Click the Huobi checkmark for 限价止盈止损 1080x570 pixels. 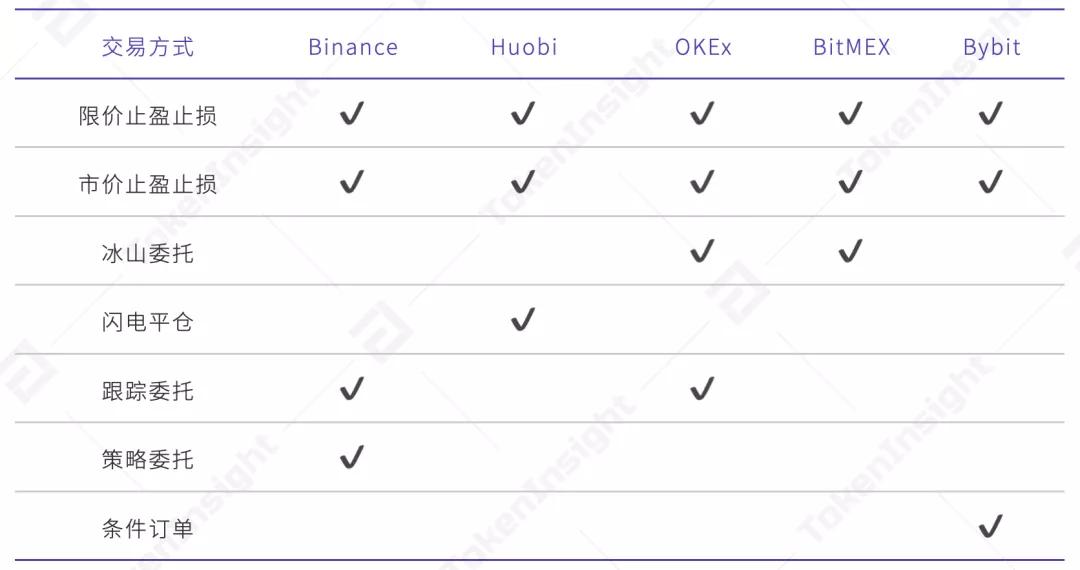522,115
